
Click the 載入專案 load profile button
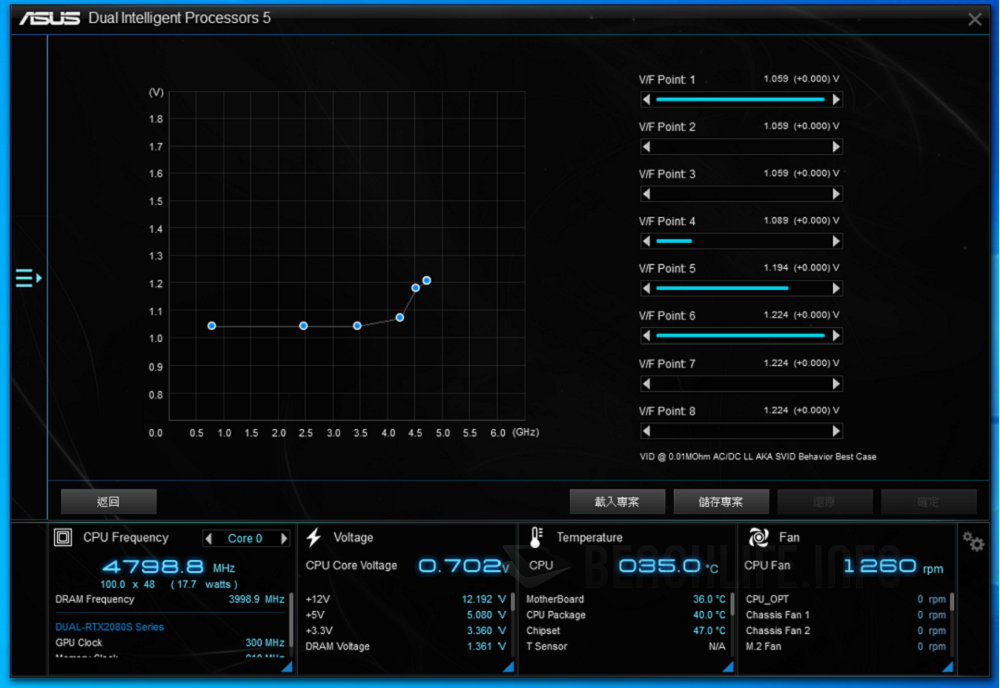pos(617,501)
